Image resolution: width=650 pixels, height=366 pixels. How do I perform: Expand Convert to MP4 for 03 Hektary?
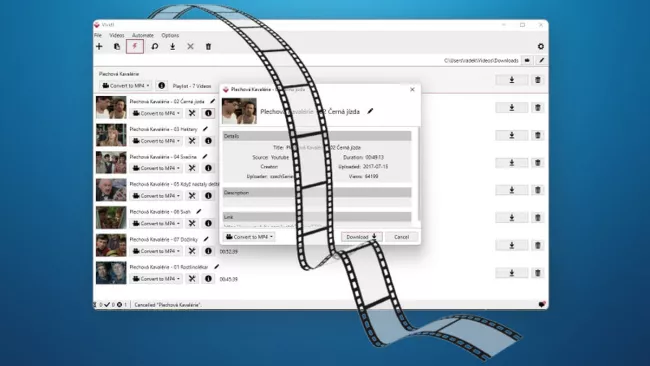[156, 141]
